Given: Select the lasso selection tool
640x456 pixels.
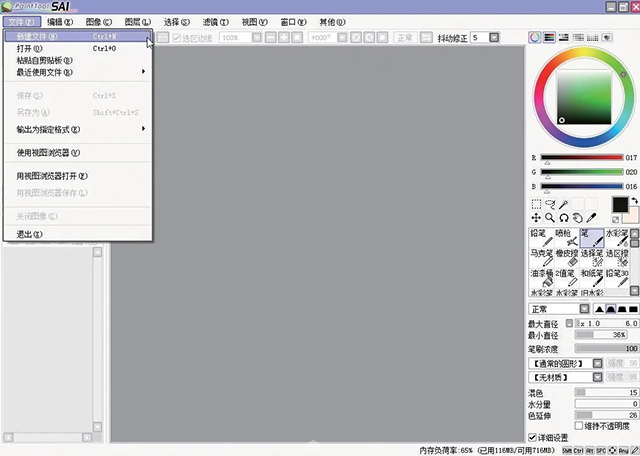Looking at the screenshot, I should pos(550,203).
